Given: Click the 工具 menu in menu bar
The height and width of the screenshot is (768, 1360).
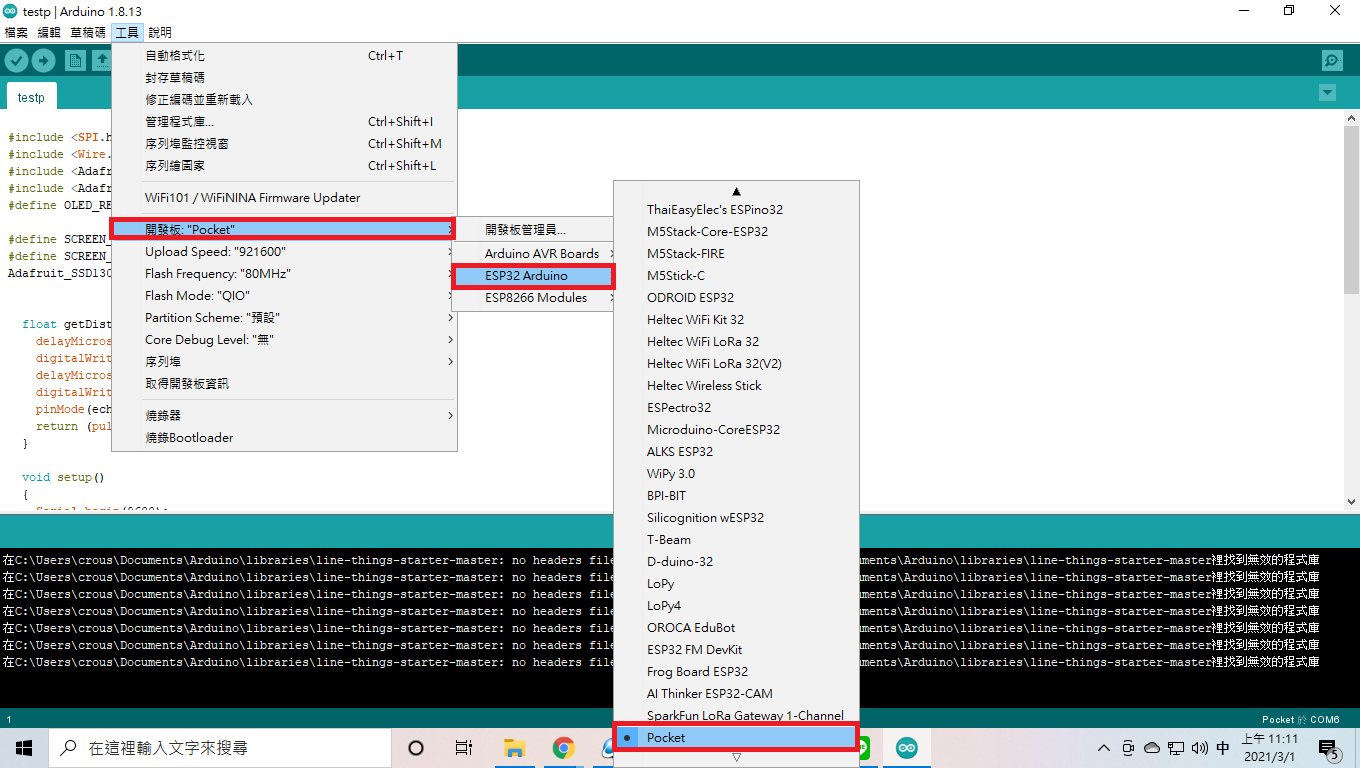Looking at the screenshot, I should 127,33.
